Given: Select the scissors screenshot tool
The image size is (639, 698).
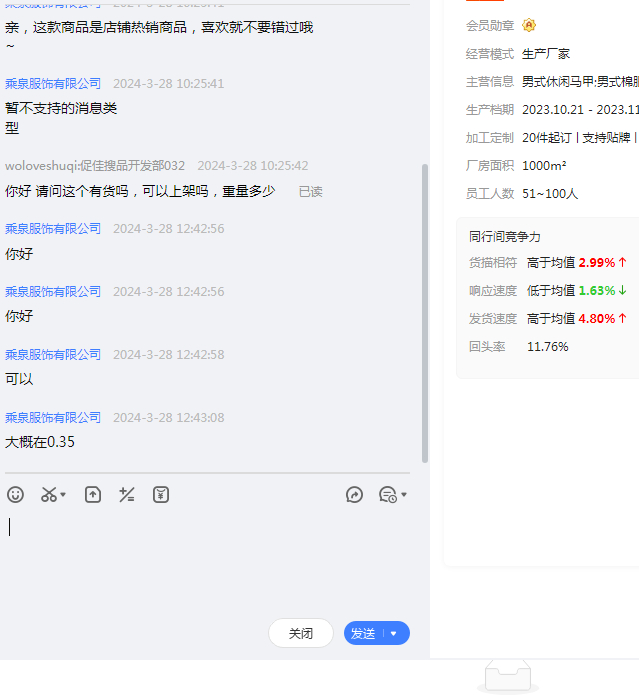Looking at the screenshot, I should coord(49,495).
